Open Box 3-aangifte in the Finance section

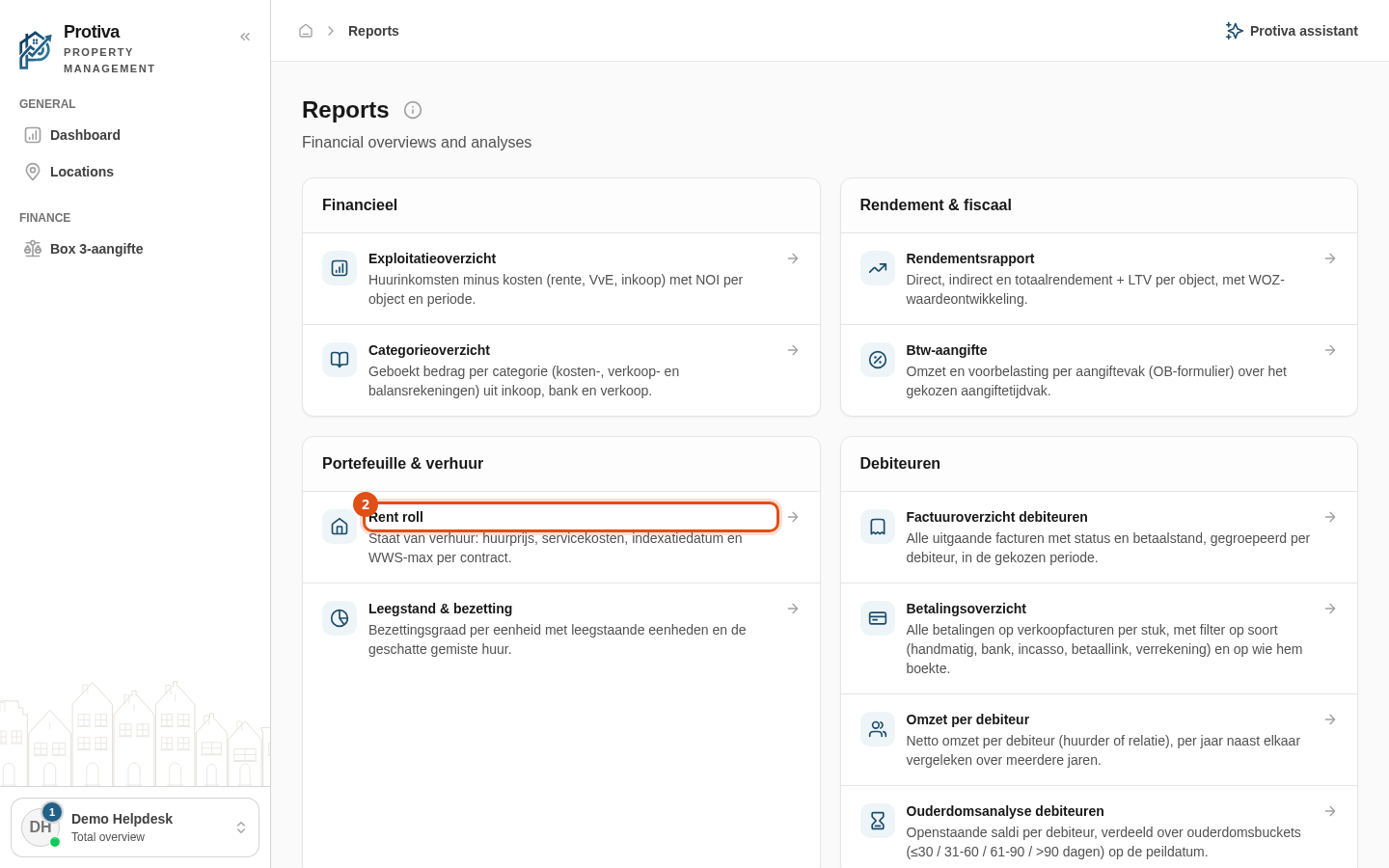tap(135, 249)
